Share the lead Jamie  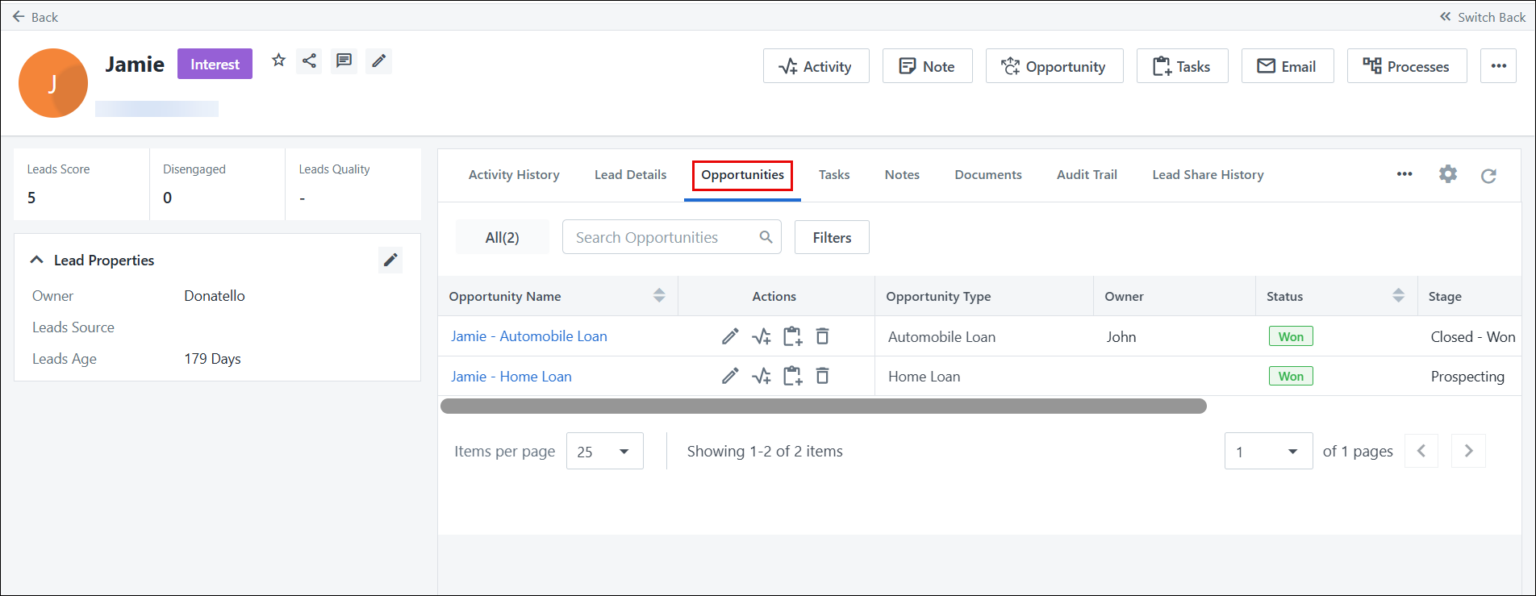click(309, 60)
